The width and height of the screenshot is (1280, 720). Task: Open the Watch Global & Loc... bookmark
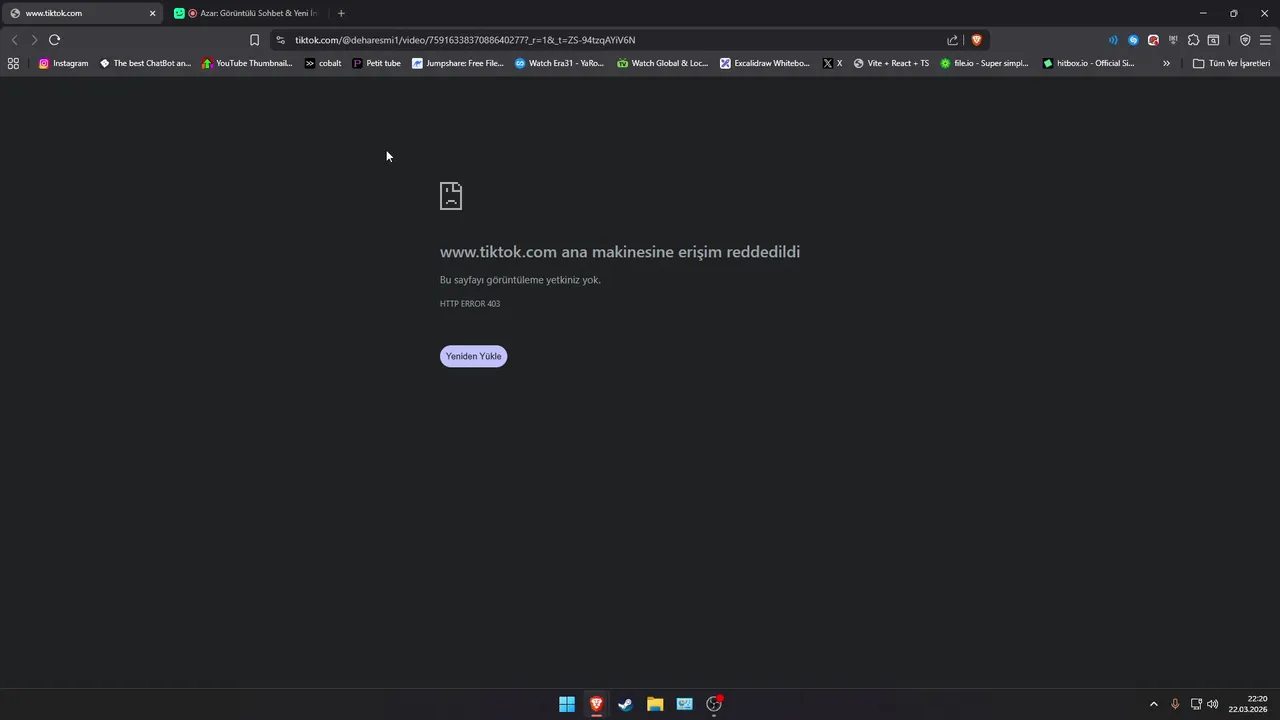tap(662, 63)
